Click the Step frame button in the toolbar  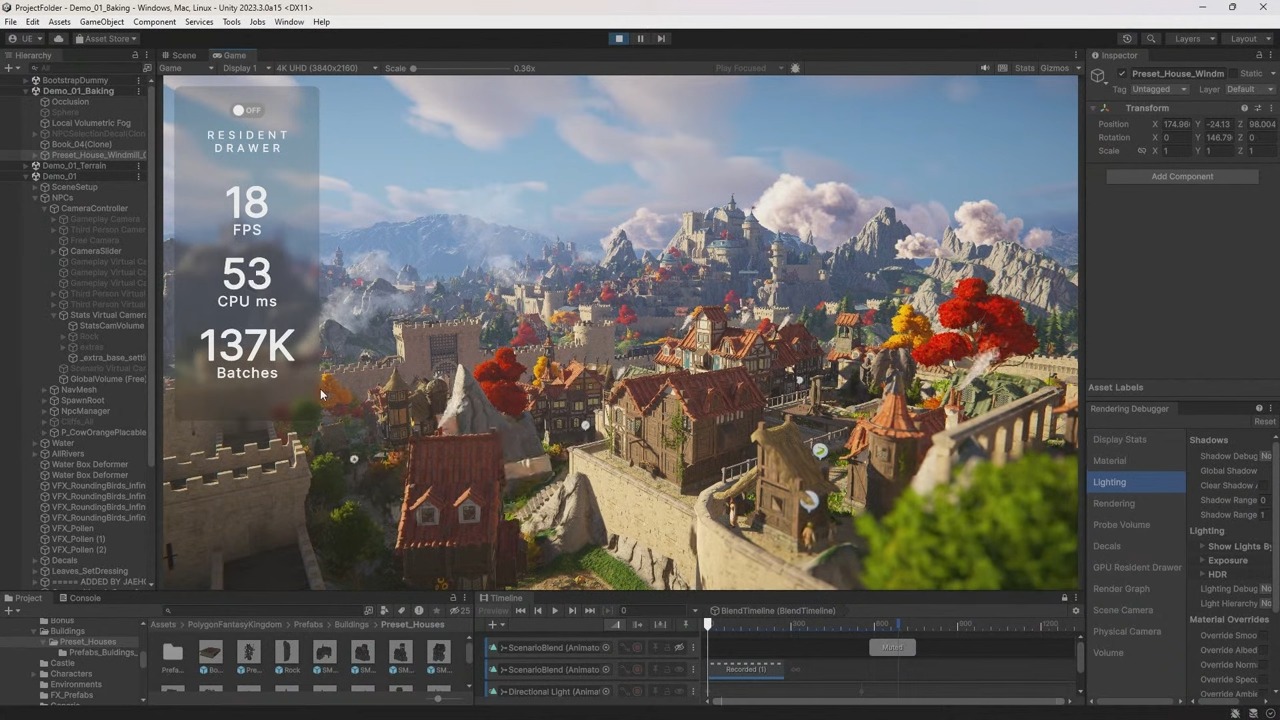662,38
